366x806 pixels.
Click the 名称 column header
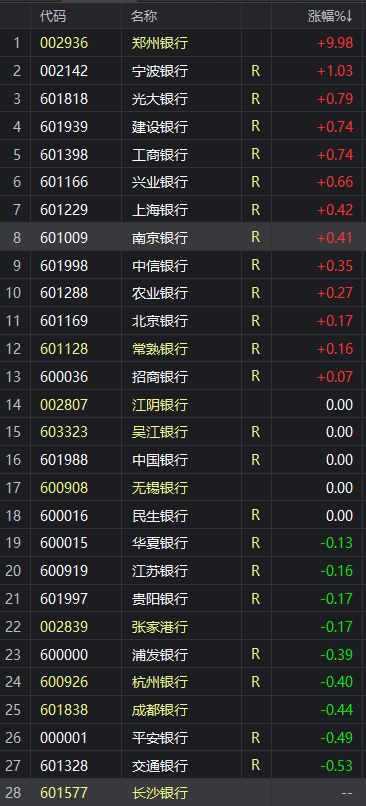[144, 16]
